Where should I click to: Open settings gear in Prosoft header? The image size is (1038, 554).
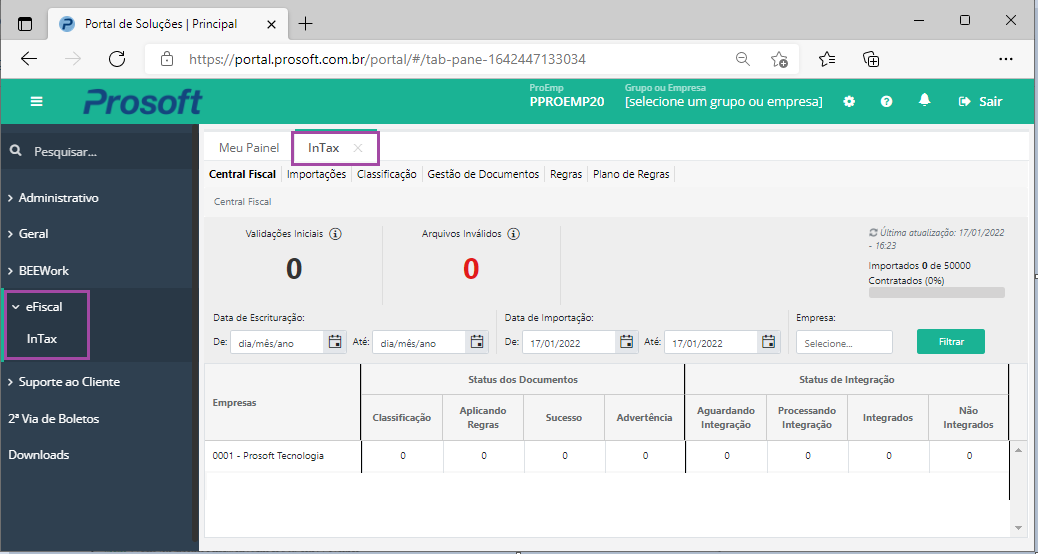(x=849, y=101)
